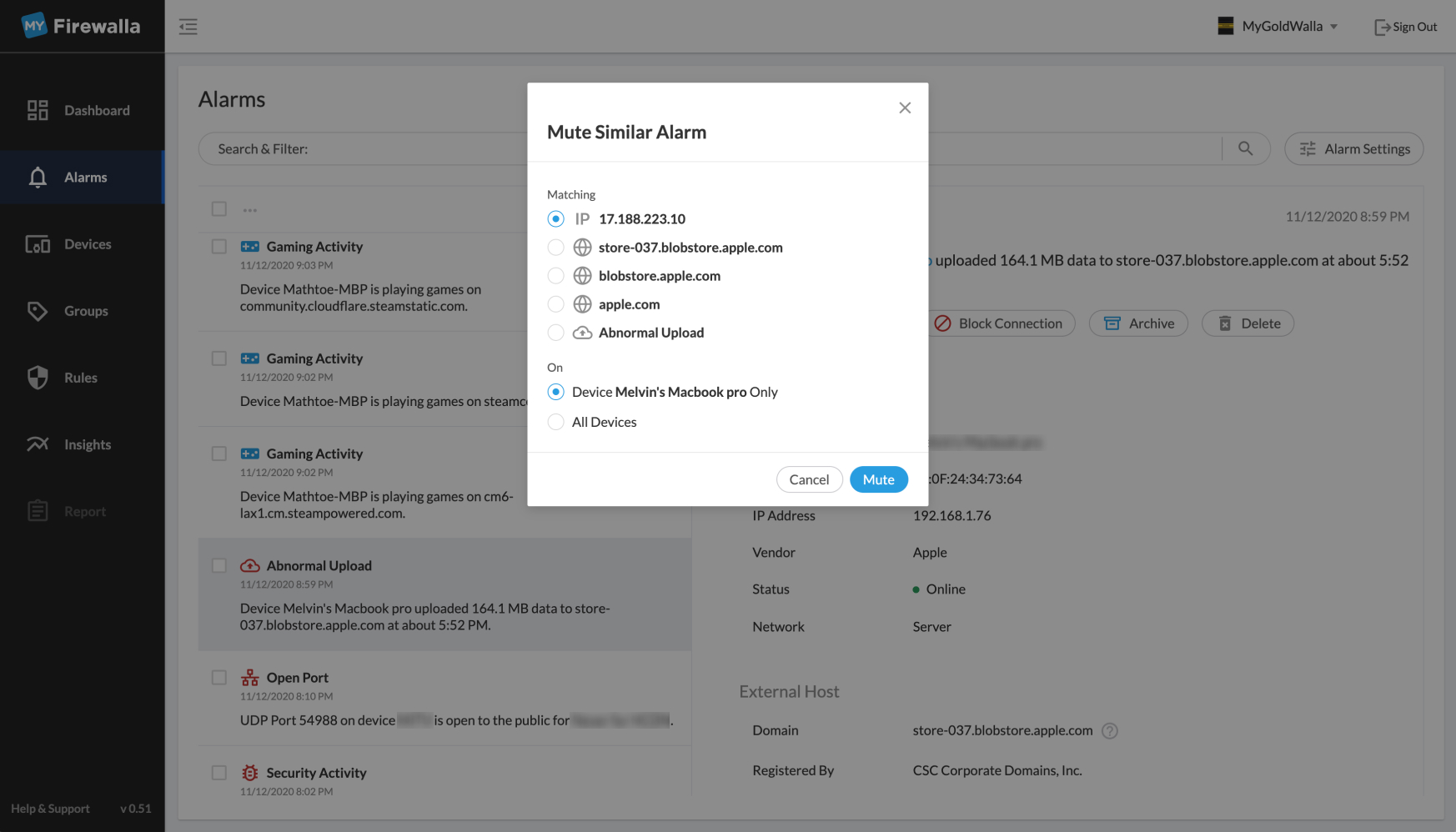Open Insights in sidebar

click(82, 444)
